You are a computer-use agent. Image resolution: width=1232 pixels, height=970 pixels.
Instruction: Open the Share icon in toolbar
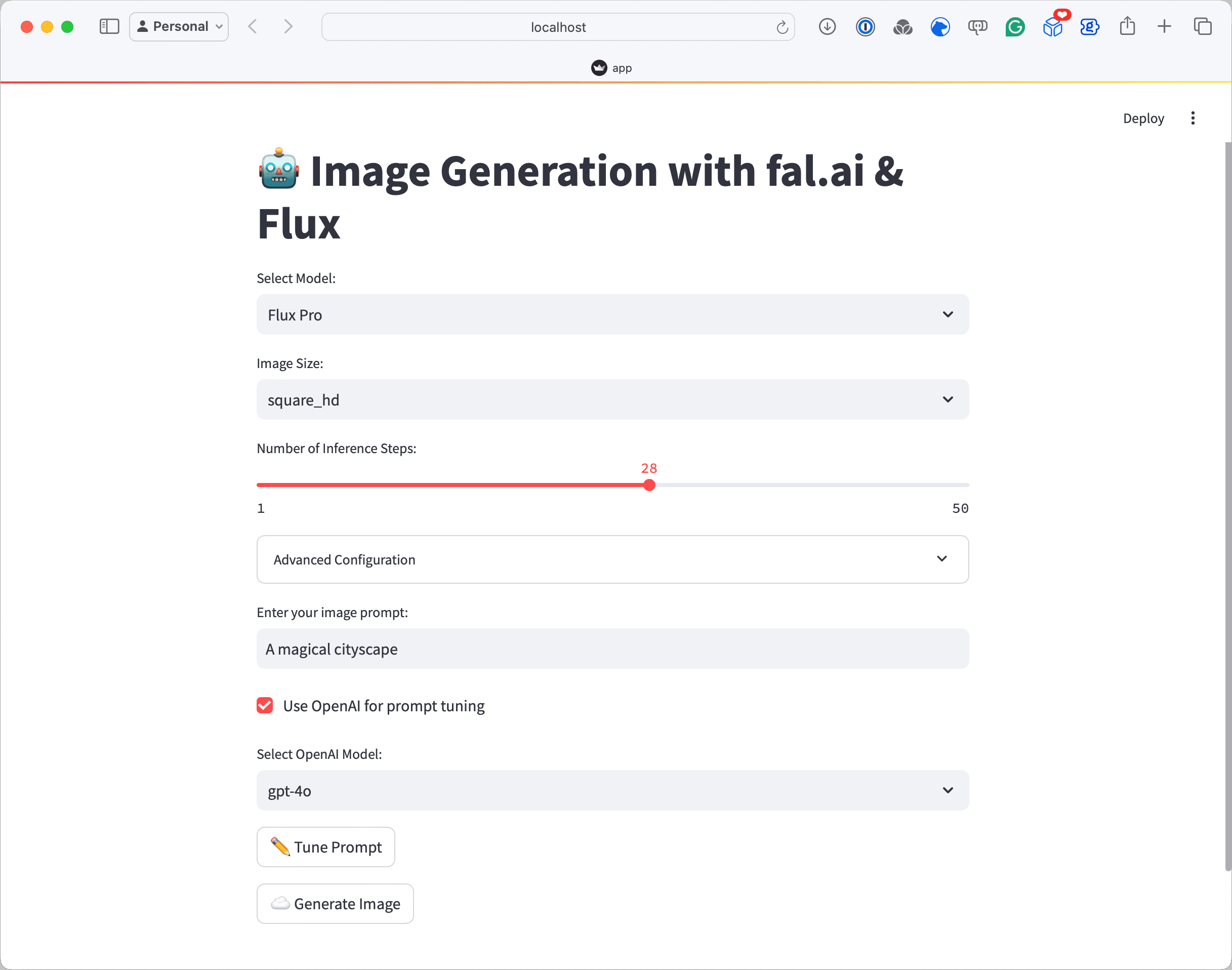tap(1127, 26)
